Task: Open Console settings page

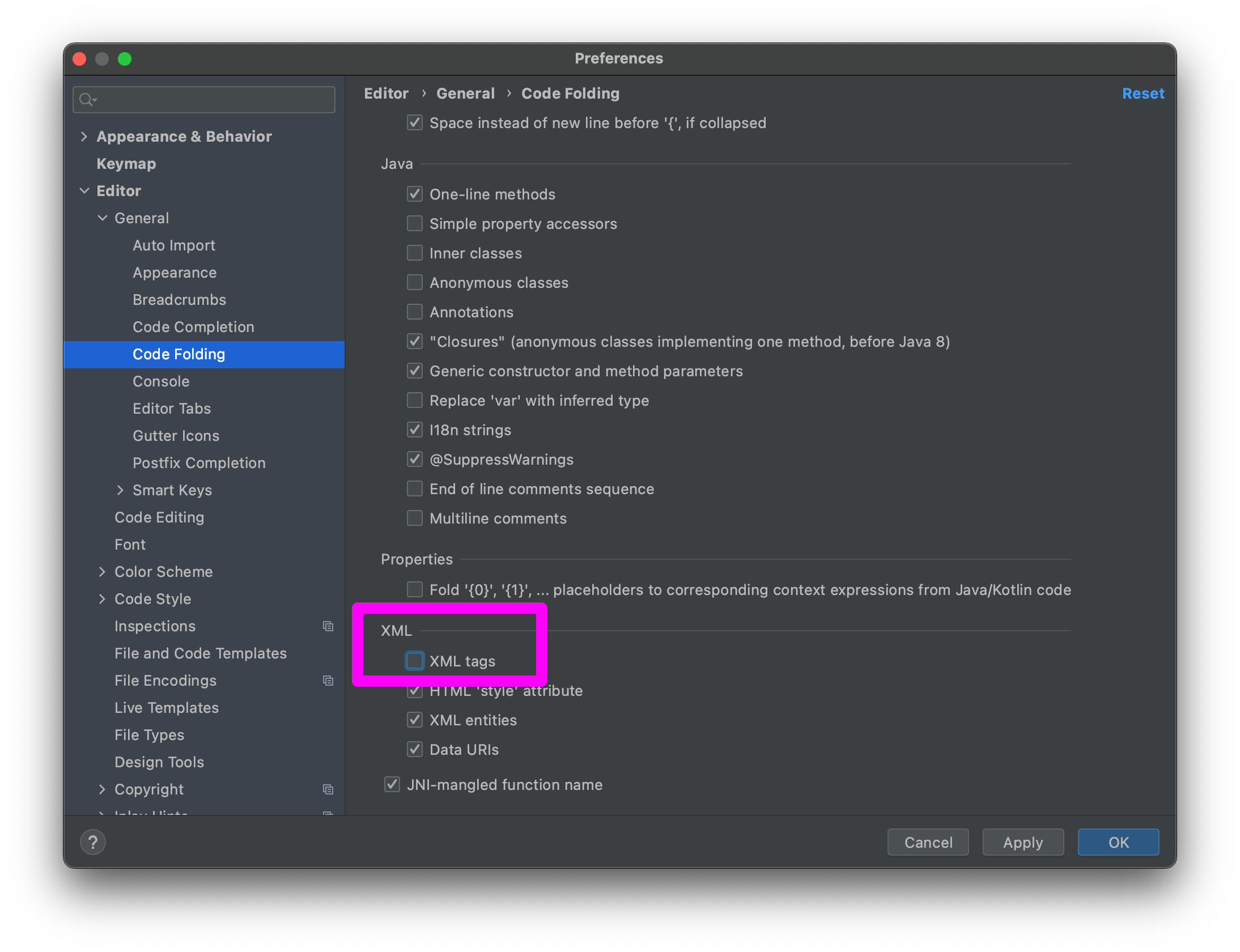Action: tap(161, 381)
